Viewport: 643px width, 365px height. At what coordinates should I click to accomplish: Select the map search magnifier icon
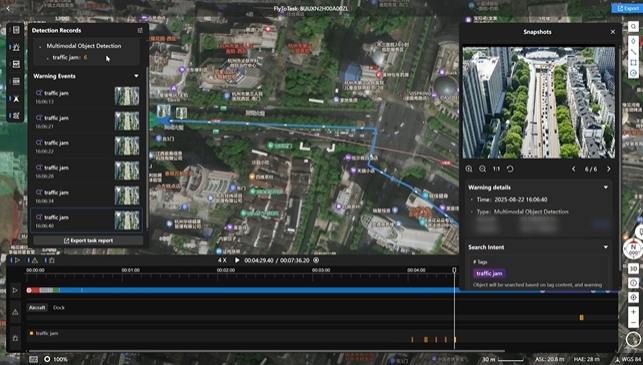coord(633,27)
